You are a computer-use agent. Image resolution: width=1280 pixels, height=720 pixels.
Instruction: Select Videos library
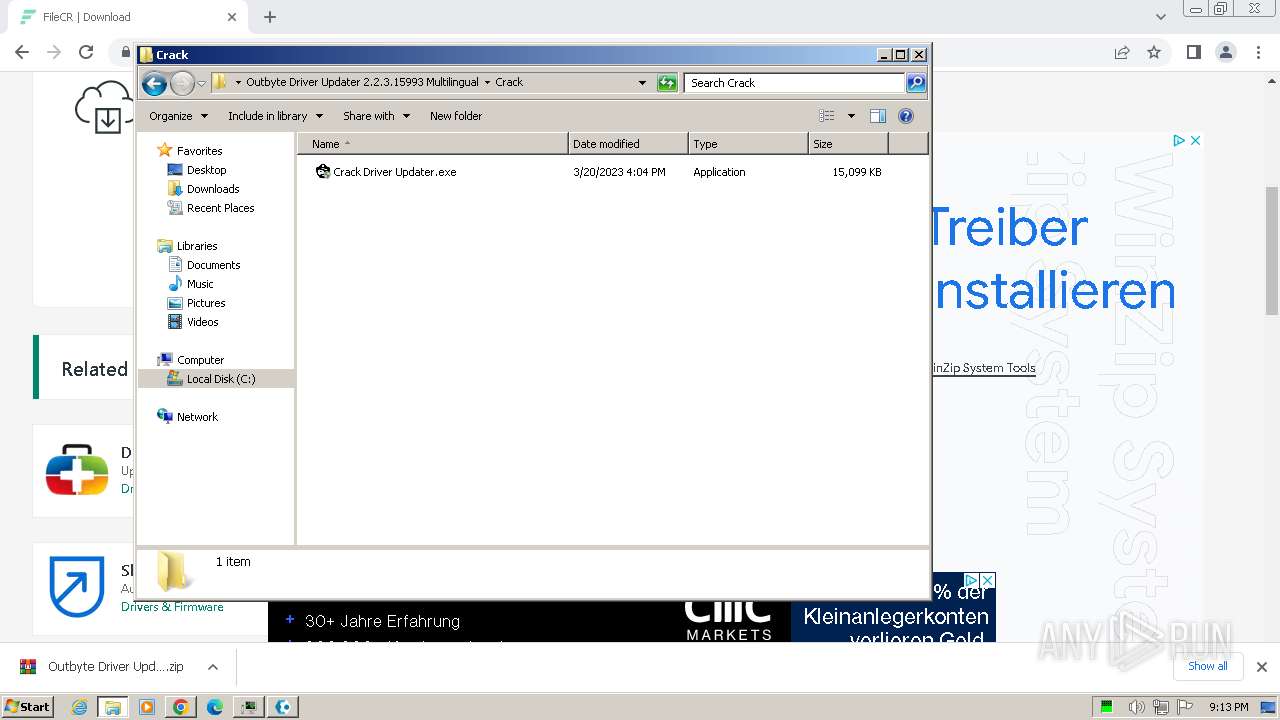(202, 322)
